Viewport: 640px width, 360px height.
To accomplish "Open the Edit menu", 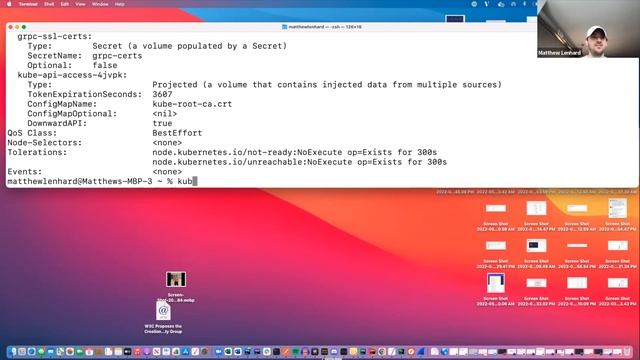I will tap(64, 4).
